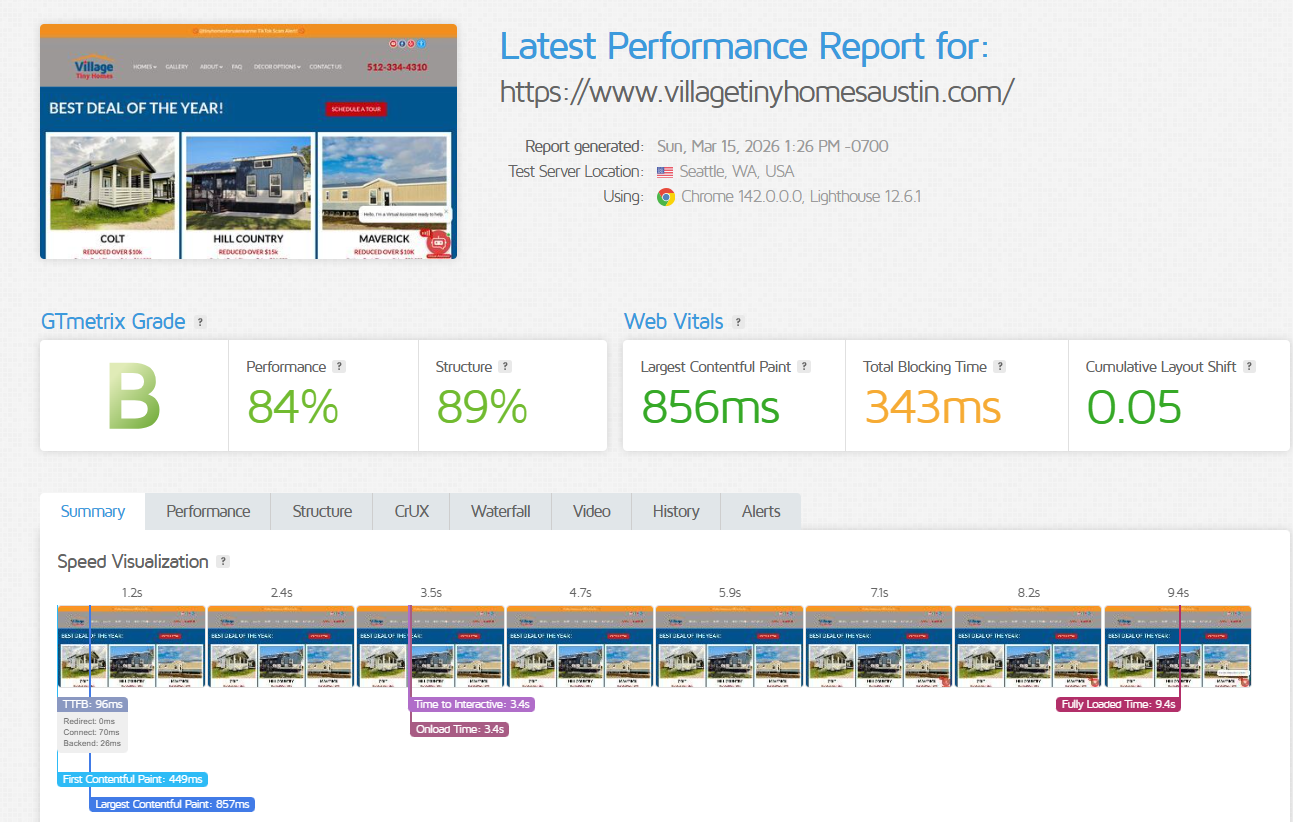Click the Connect: 70ms detail
1293x822 pixels.
coord(91,732)
